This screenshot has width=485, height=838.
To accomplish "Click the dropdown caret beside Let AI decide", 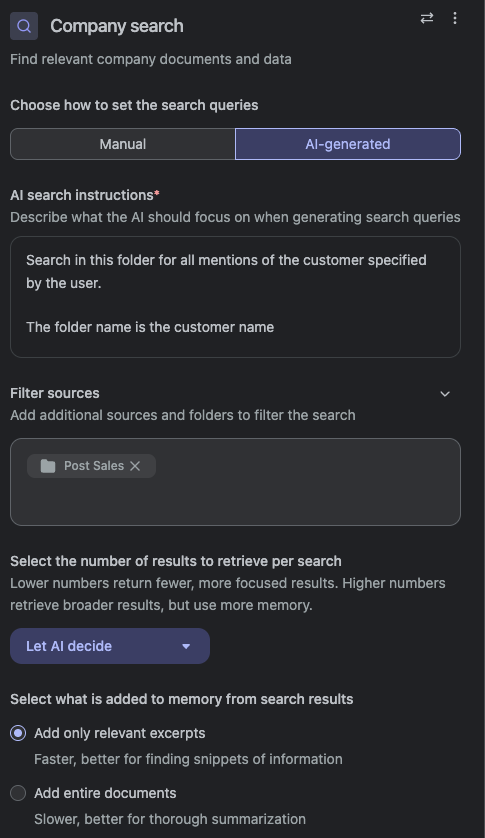I will click(x=186, y=646).
